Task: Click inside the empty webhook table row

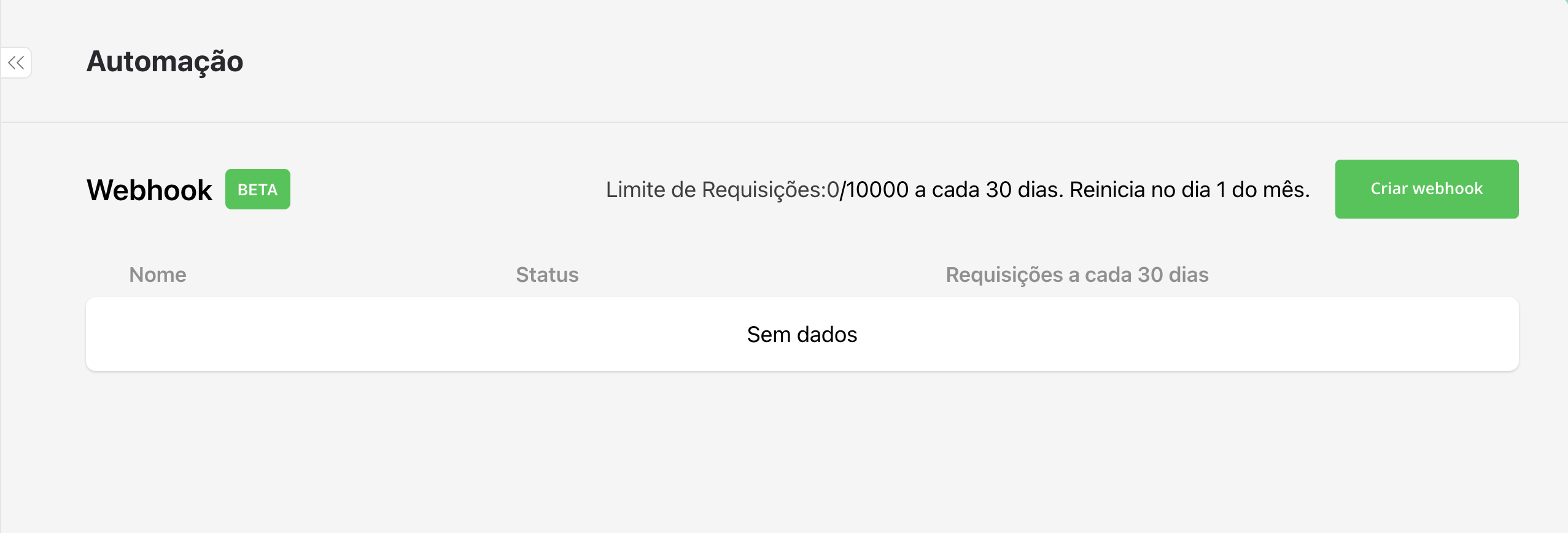Action: coord(802,334)
